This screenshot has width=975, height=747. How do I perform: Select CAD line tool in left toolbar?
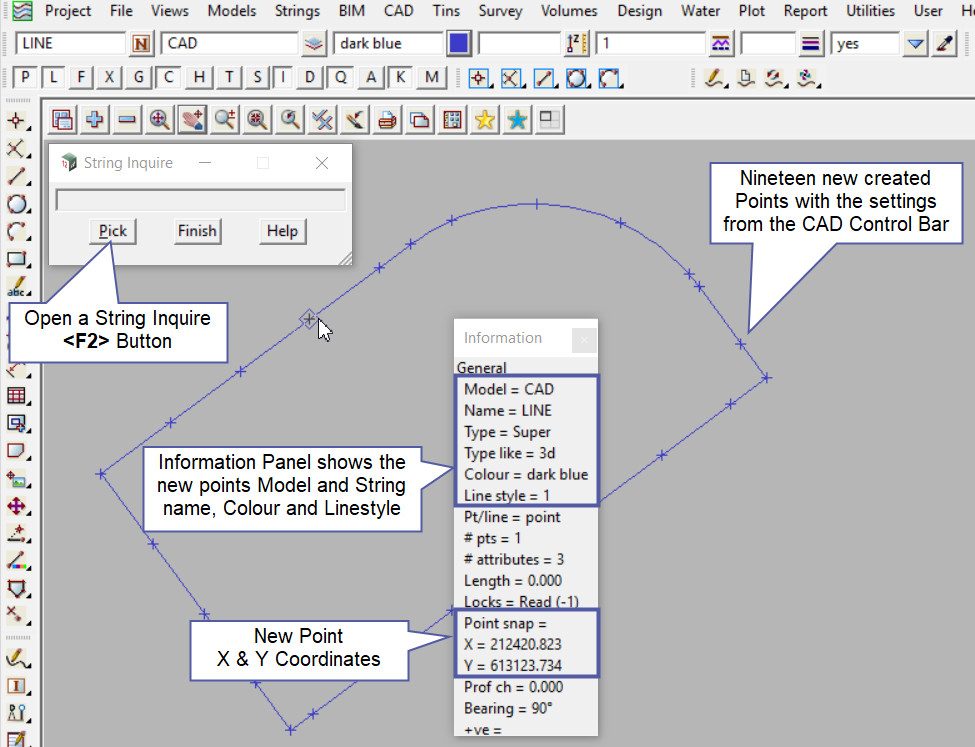pos(17,177)
